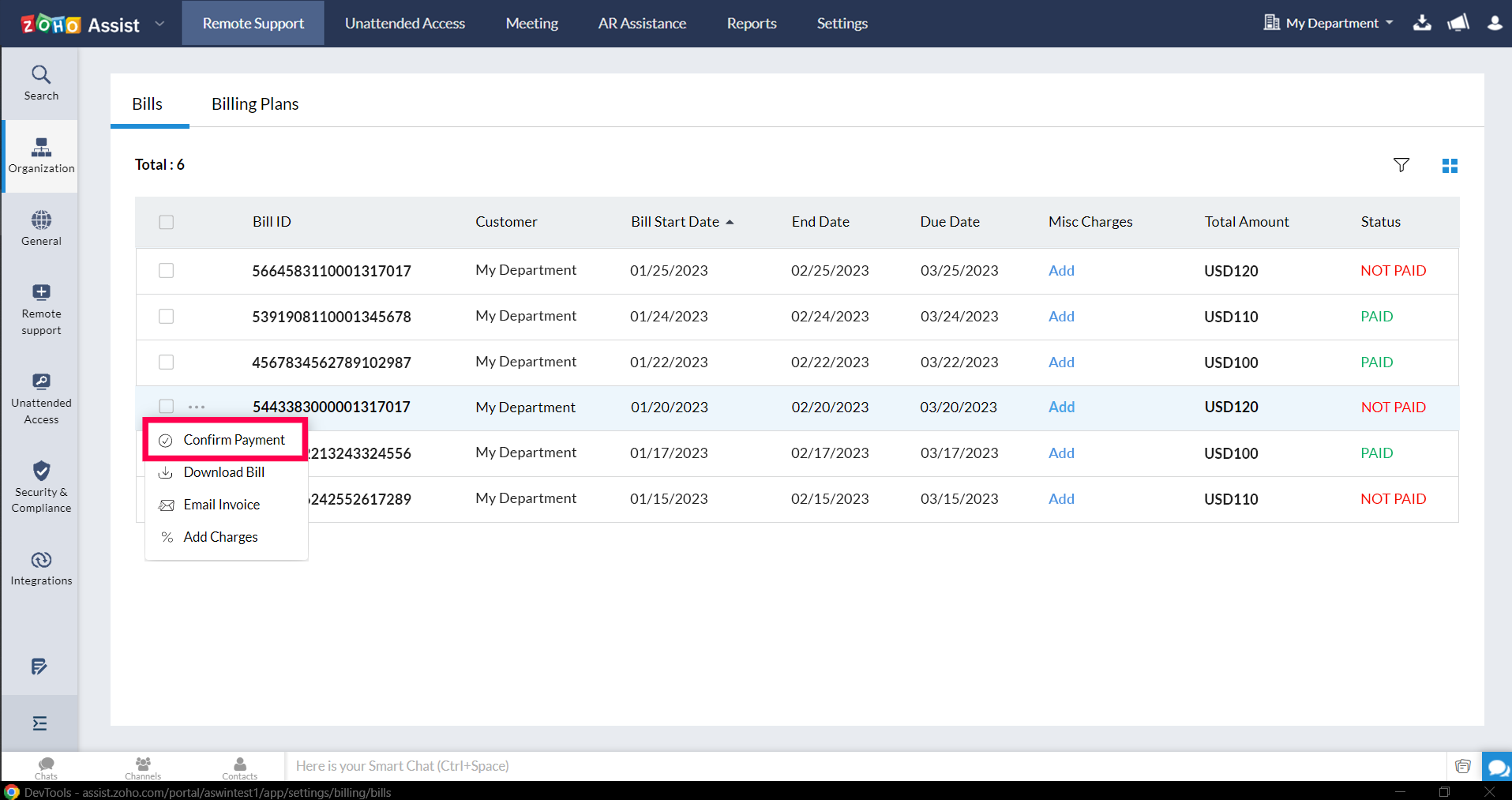
Task: Choose Confirm Payment from context menu
Action: (x=233, y=440)
